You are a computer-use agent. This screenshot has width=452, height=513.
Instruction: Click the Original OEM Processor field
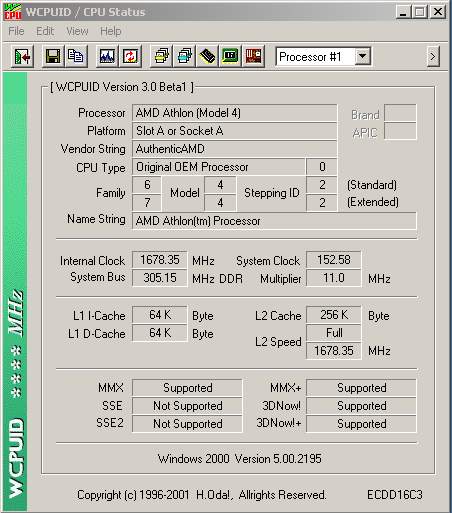pyautogui.click(x=219, y=167)
